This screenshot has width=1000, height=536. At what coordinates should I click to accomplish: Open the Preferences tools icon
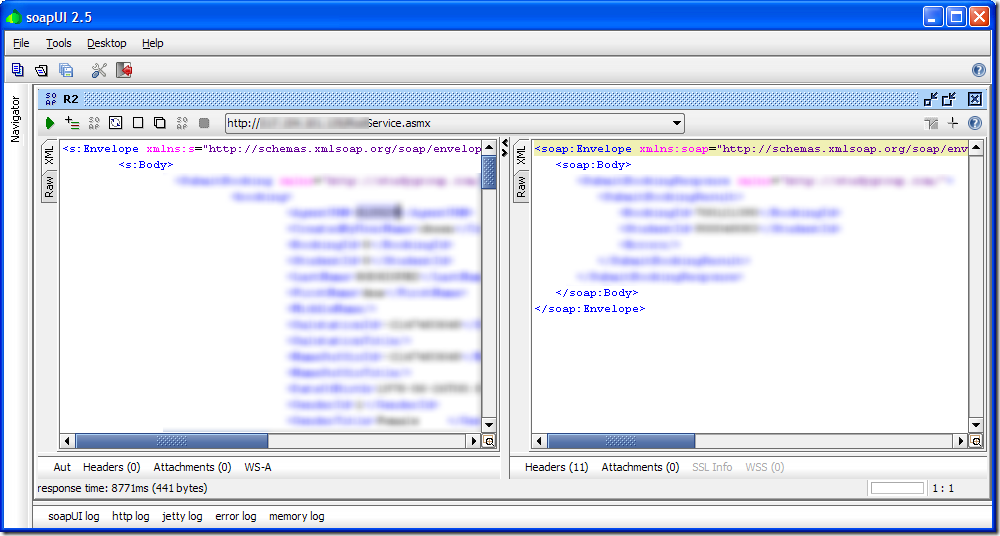point(99,70)
